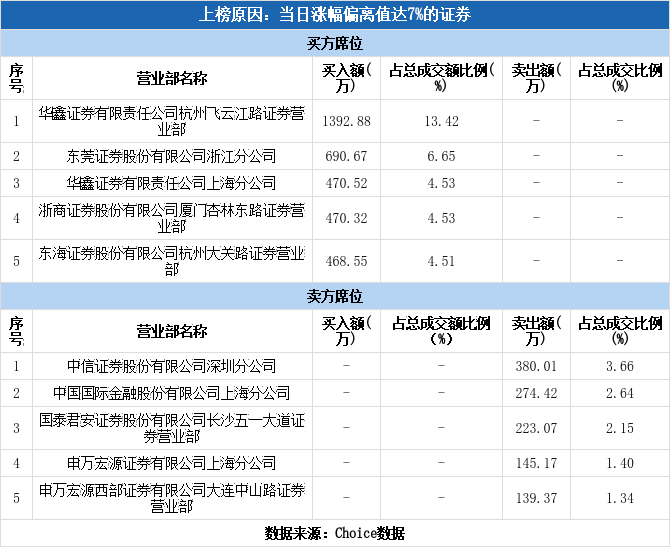The image size is (670, 547).
Task: Select sell amount 139.37
Action: [x=536, y=498]
